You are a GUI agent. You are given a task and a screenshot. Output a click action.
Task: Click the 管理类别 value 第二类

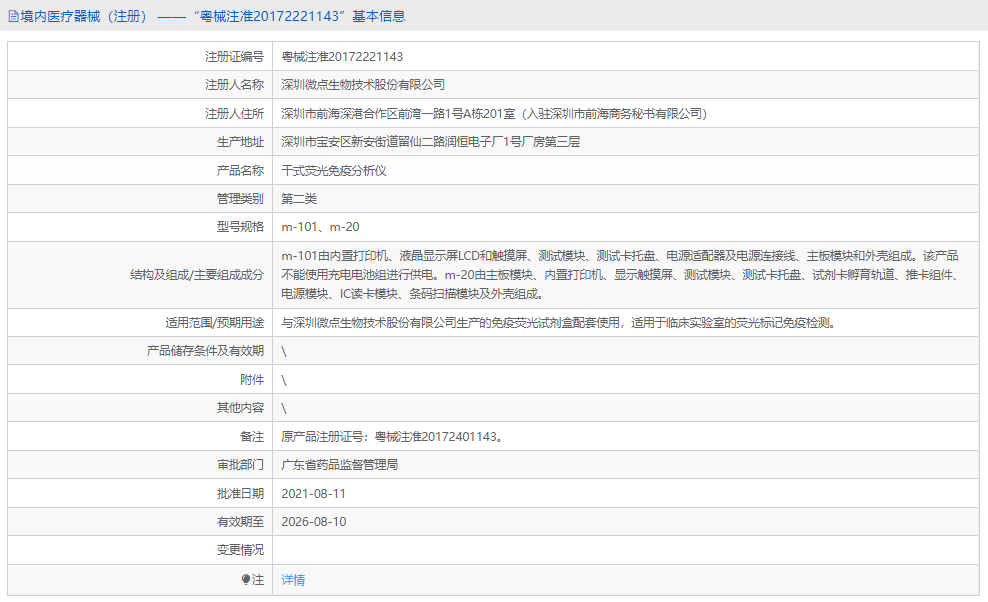(302, 197)
